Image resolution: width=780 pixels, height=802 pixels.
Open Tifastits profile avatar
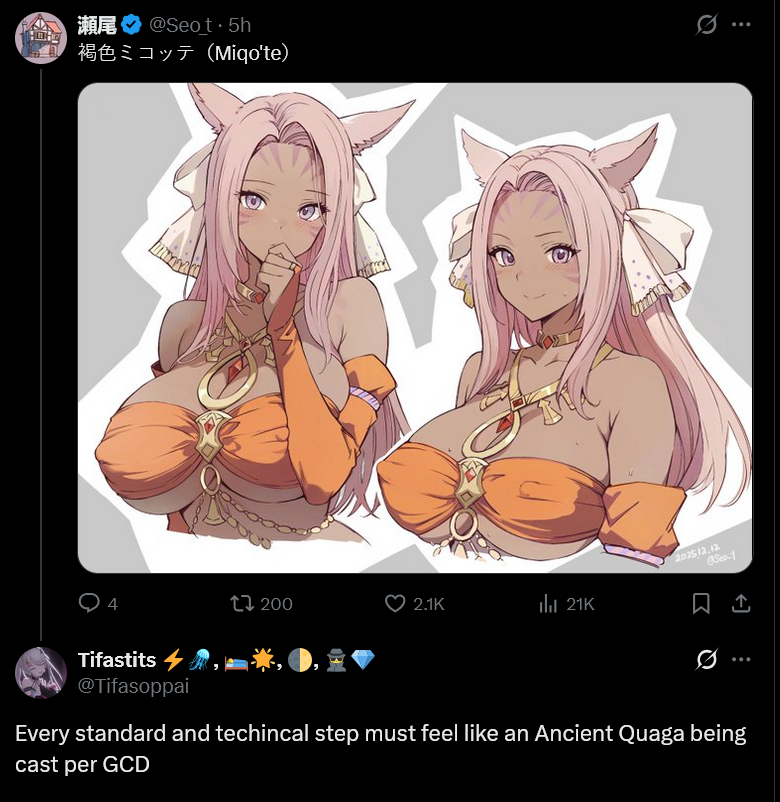[41, 673]
